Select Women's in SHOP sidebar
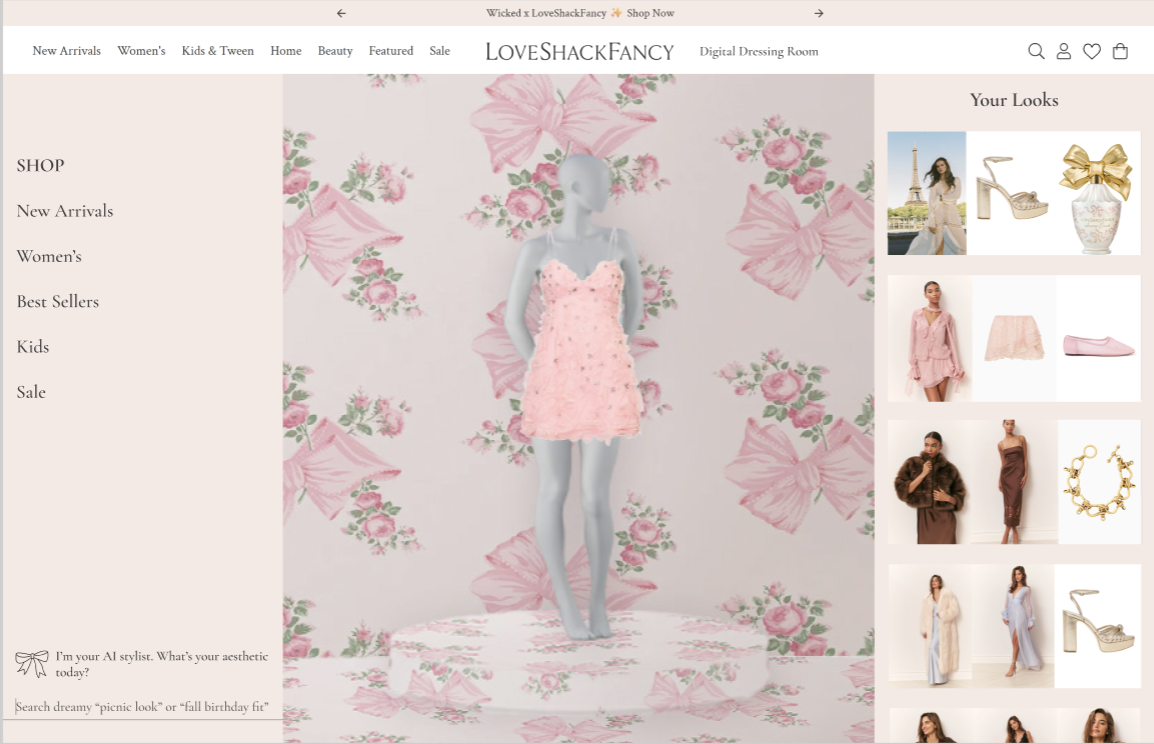Image resolution: width=1154 pixels, height=744 pixels. [x=49, y=256]
